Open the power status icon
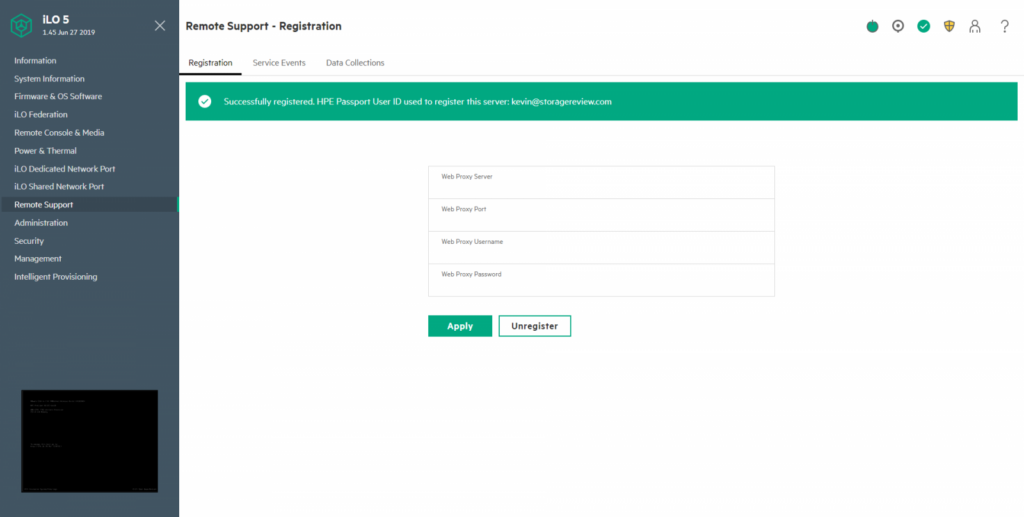The width and height of the screenshot is (1024, 517). [x=872, y=26]
